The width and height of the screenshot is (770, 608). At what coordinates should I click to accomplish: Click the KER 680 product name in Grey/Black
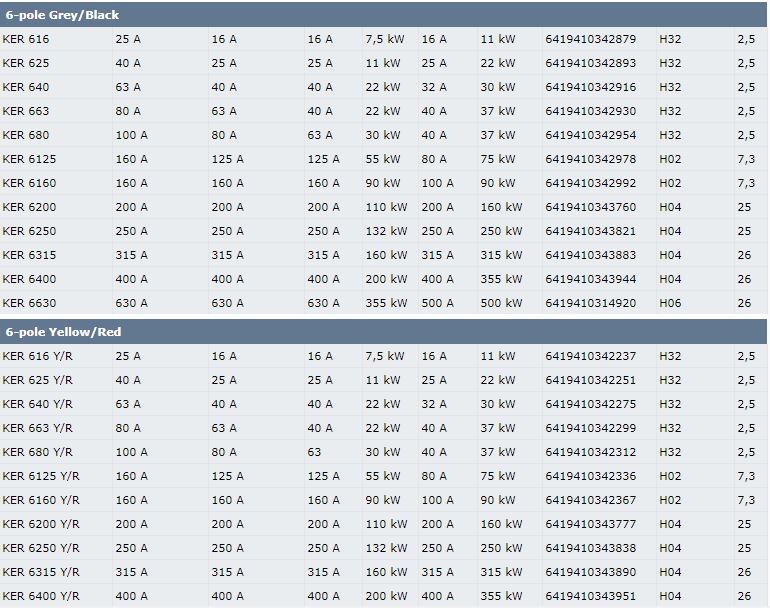pos(26,135)
